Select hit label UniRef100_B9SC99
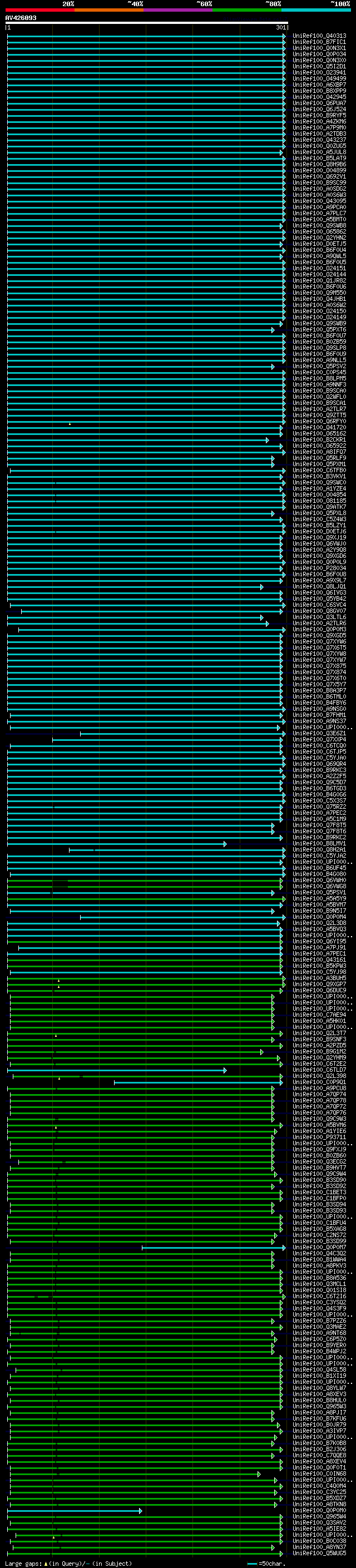Image resolution: width=356 pixels, height=1568 pixels. (x=319, y=182)
